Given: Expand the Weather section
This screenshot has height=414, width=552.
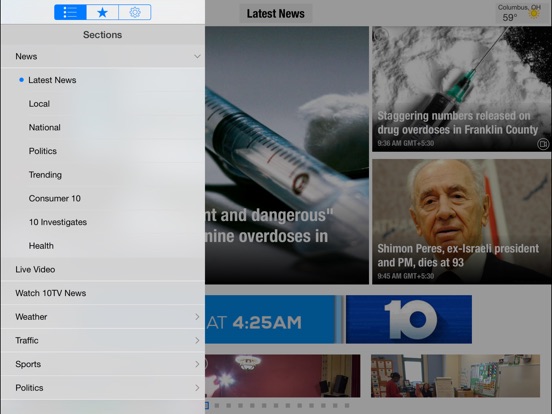Looking at the screenshot, I should tap(103, 317).
